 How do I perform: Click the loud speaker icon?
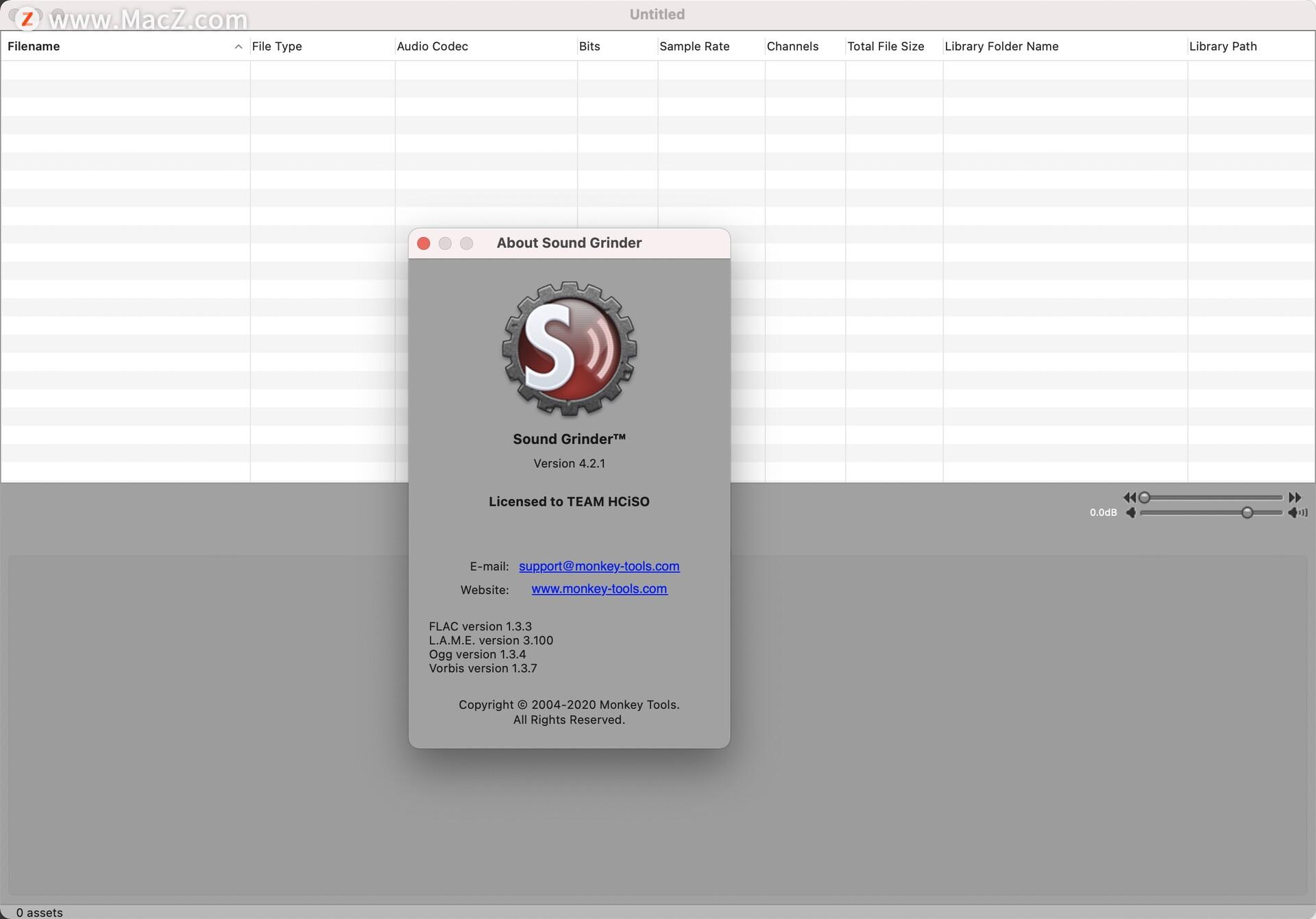click(x=1297, y=513)
